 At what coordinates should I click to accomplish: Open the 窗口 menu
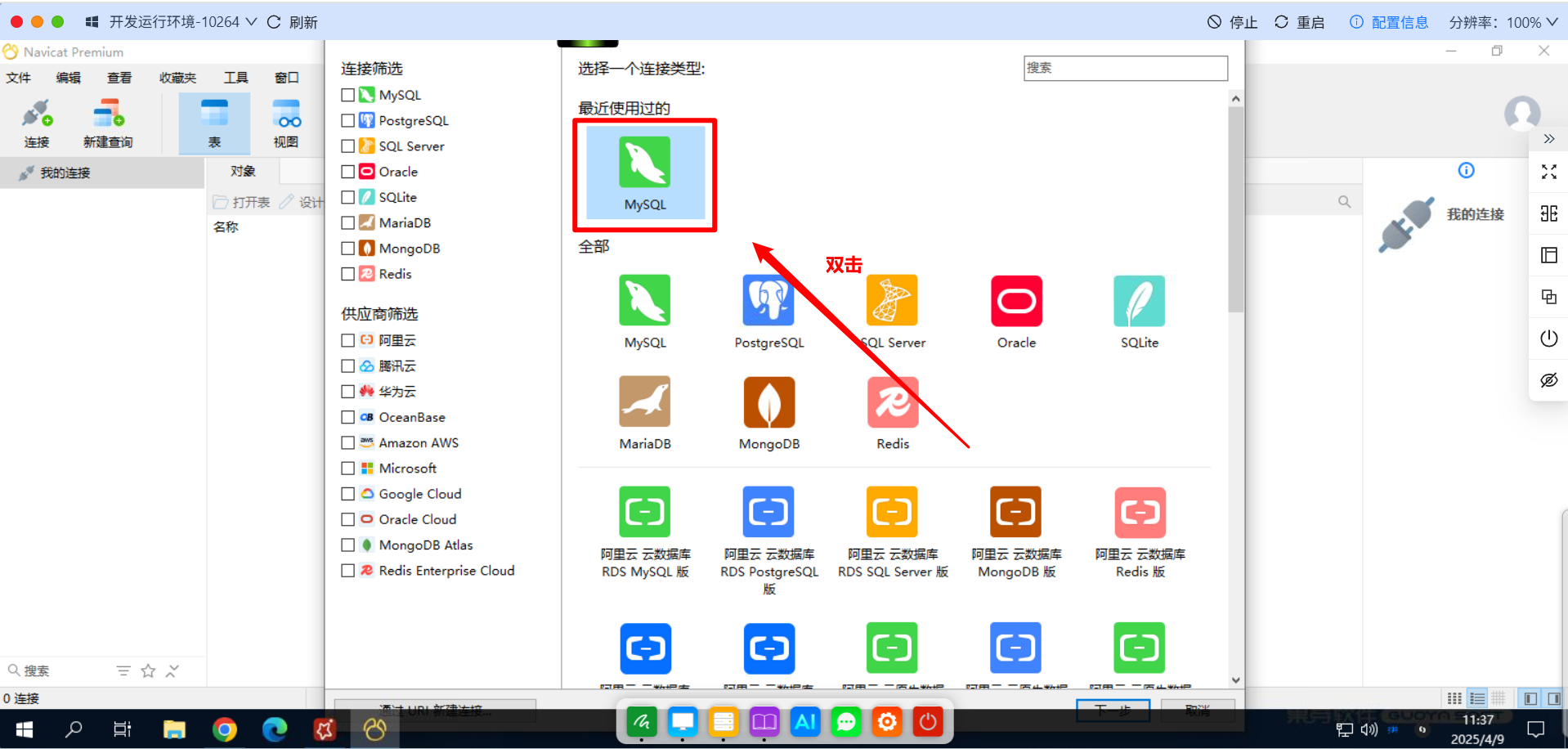click(x=287, y=78)
